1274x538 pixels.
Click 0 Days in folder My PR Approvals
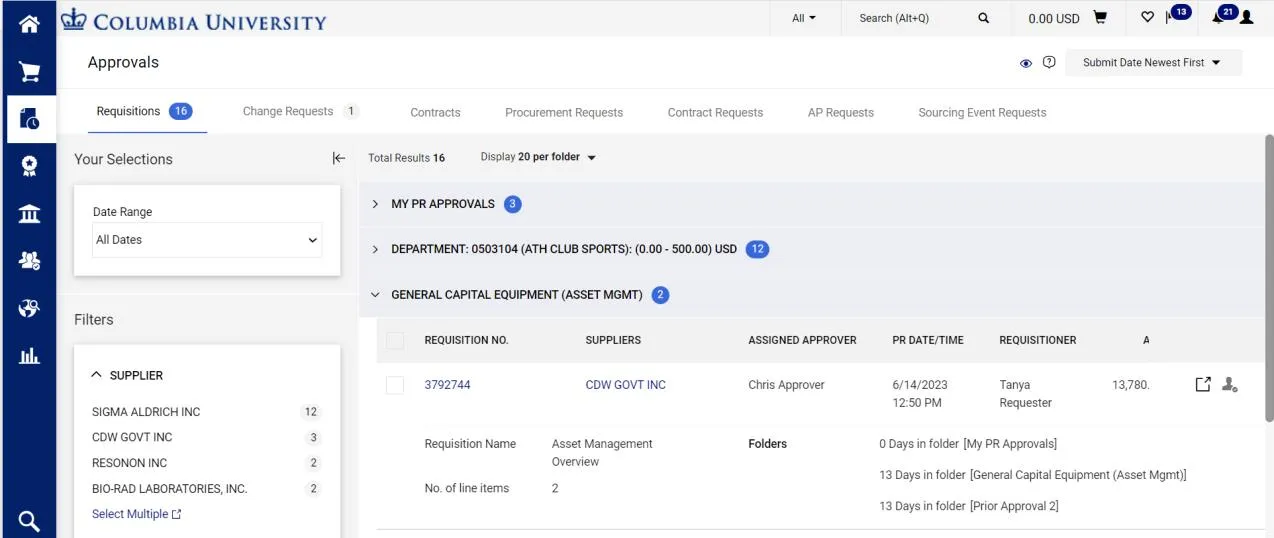click(968, 443)
